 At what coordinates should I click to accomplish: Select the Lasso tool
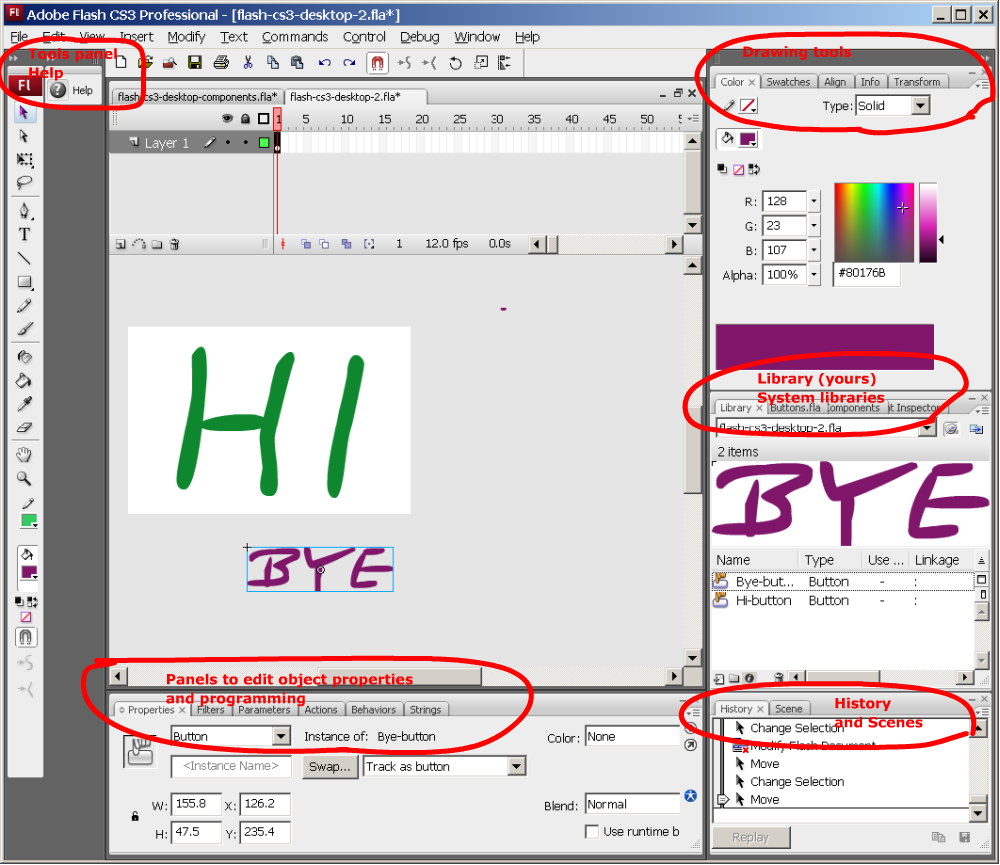(25, 183)
